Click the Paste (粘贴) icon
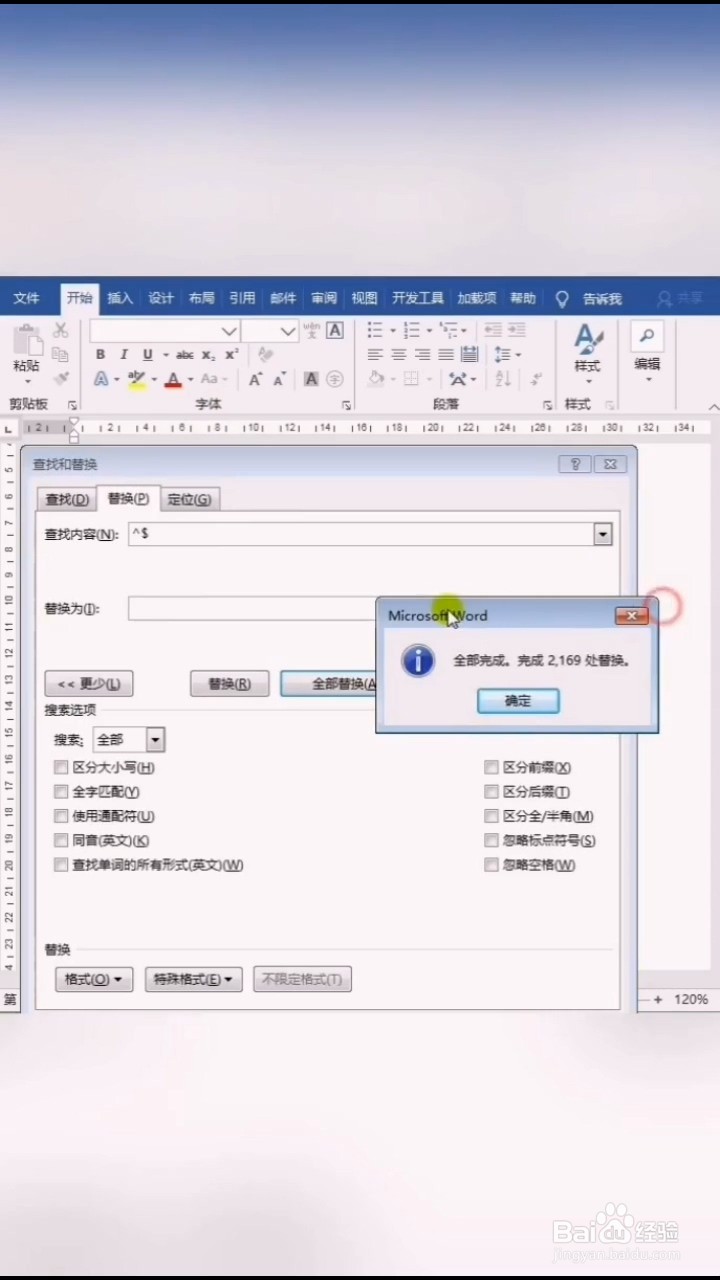The width and height of the screenshot is (720, 1280). pyautogui.click(x=27, y=341)
